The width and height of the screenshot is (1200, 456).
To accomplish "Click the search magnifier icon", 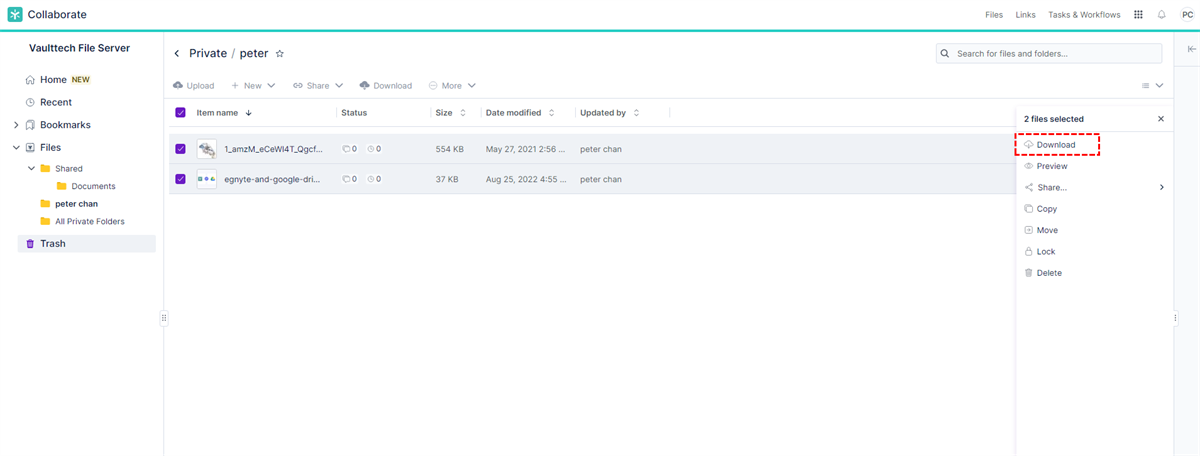I will (x=946, y=53).
